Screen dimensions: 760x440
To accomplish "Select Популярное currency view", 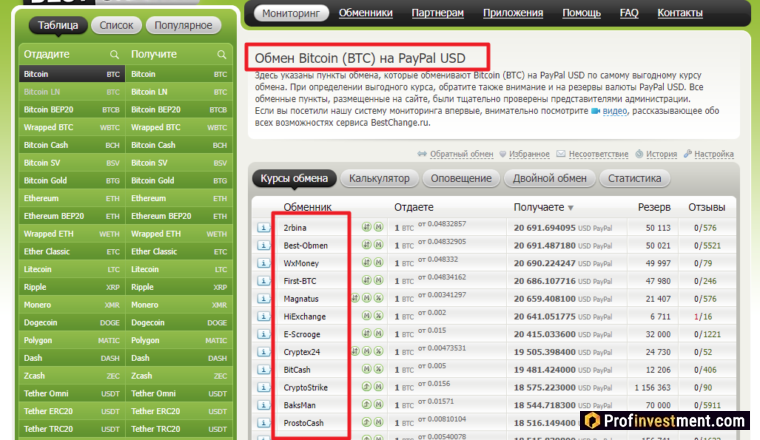I will [x=183, y=25].
